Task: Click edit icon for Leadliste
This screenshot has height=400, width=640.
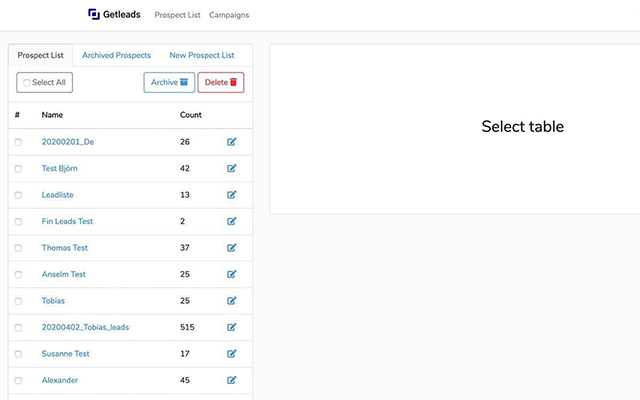Action: click(231, 195)
